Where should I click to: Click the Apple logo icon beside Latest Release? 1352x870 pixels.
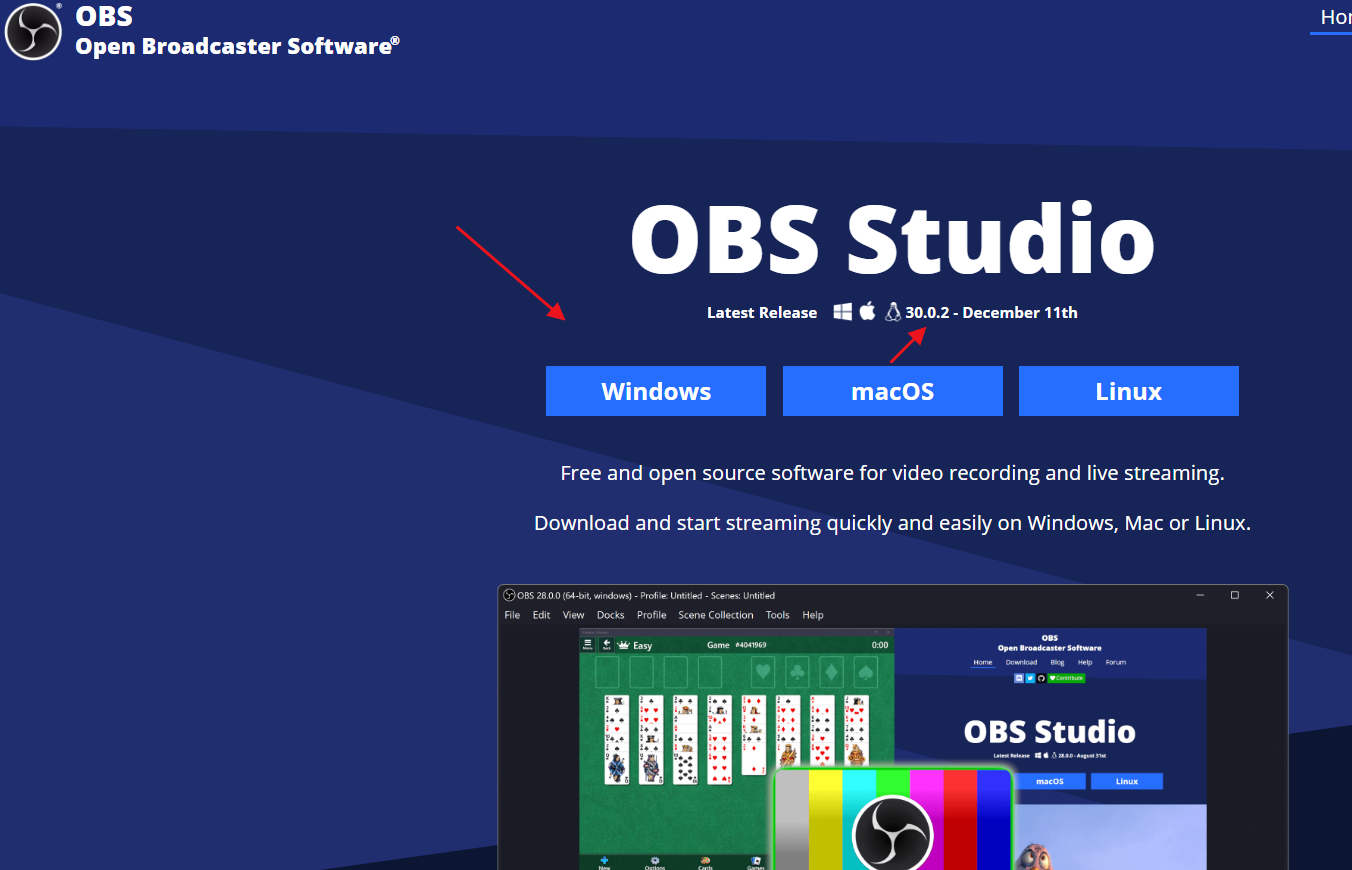[x=867, y=312]
